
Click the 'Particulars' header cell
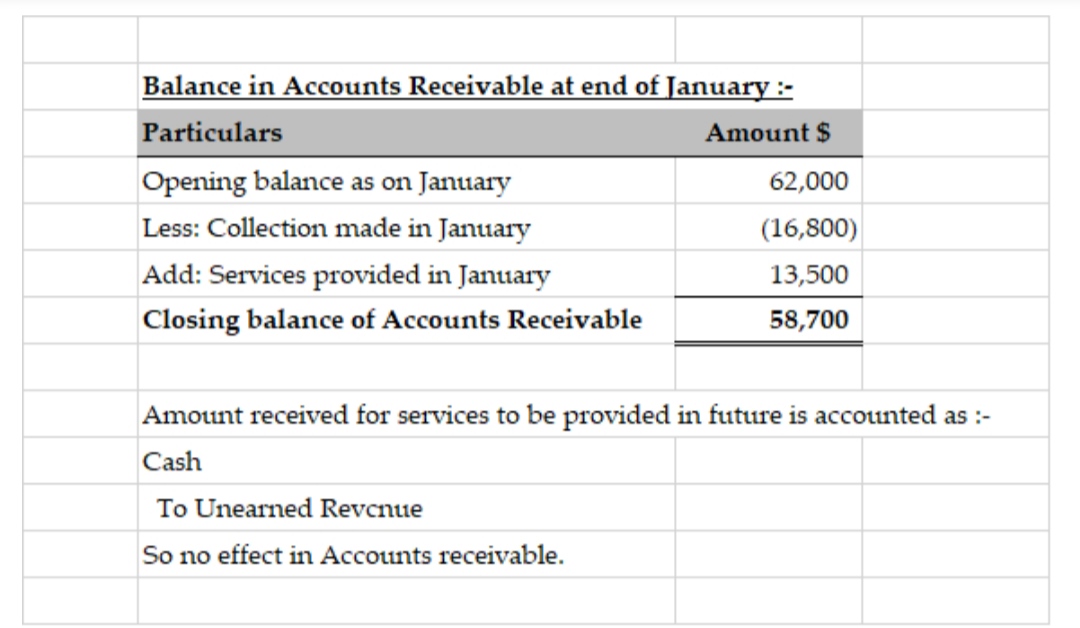(x=213, y=133)
